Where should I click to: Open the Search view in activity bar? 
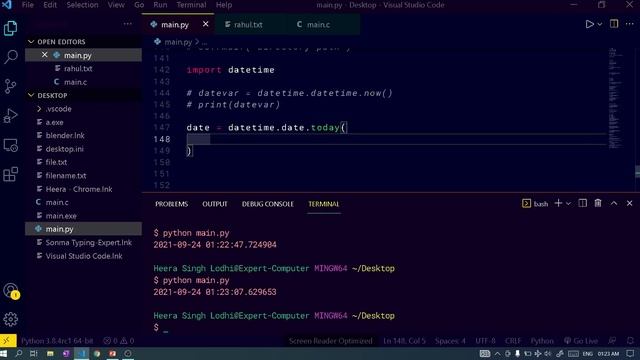pyautogui.click(x=10, y=57)
